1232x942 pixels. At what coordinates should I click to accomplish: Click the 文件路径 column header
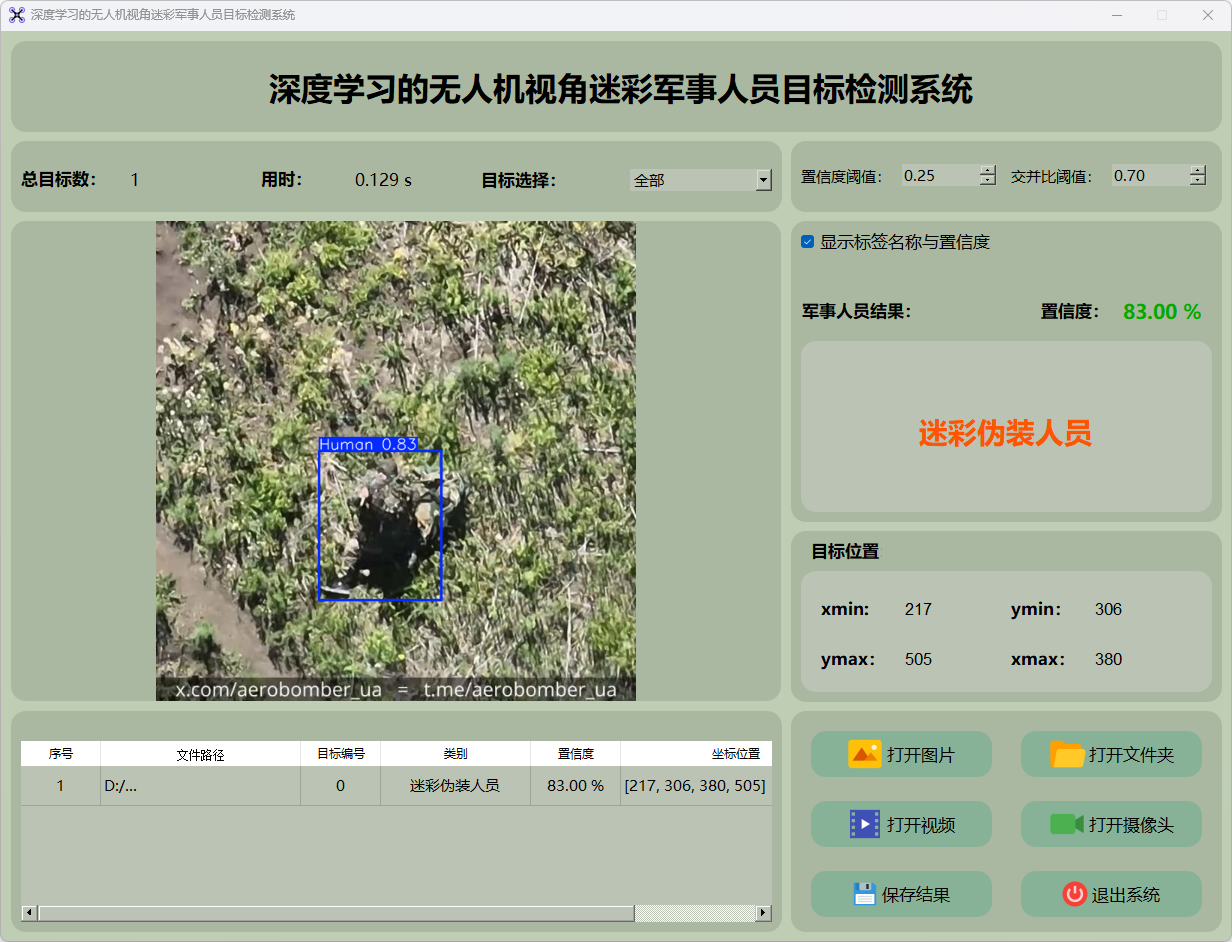point(200,754)
